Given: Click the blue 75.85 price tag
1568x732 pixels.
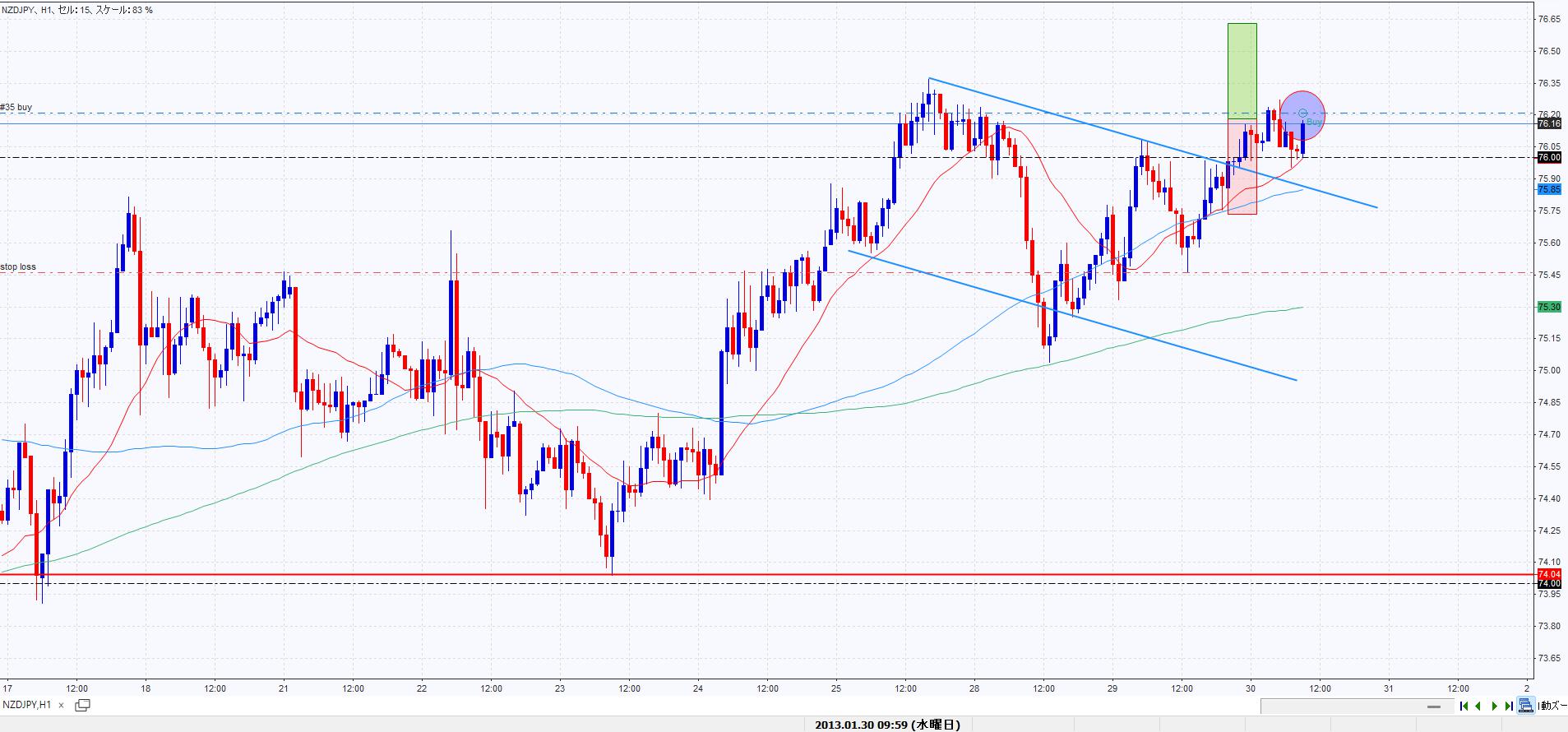Looking at the screenshot, I should click(x=1548, y=189).
